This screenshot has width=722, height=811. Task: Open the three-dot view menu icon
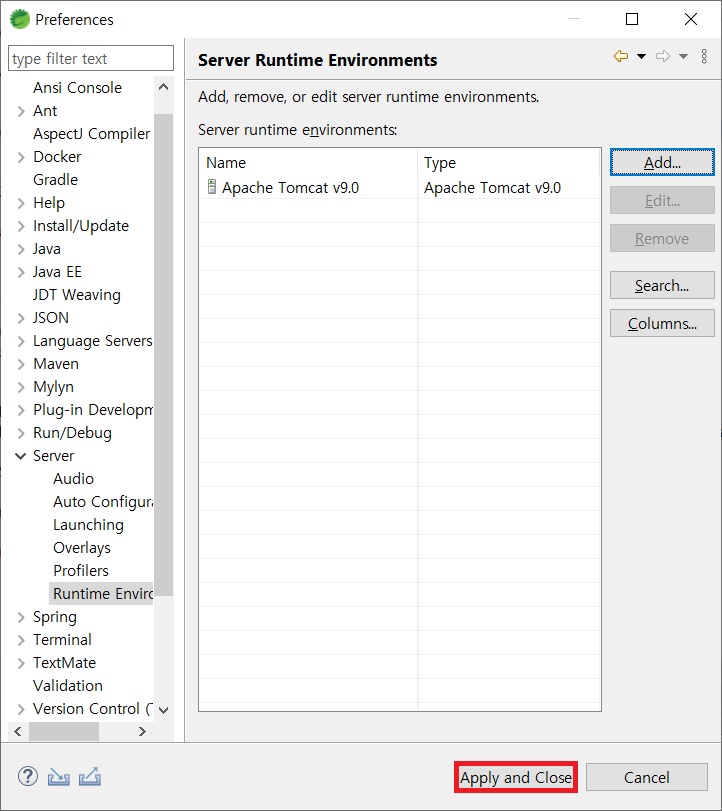[x=704, y=56]
